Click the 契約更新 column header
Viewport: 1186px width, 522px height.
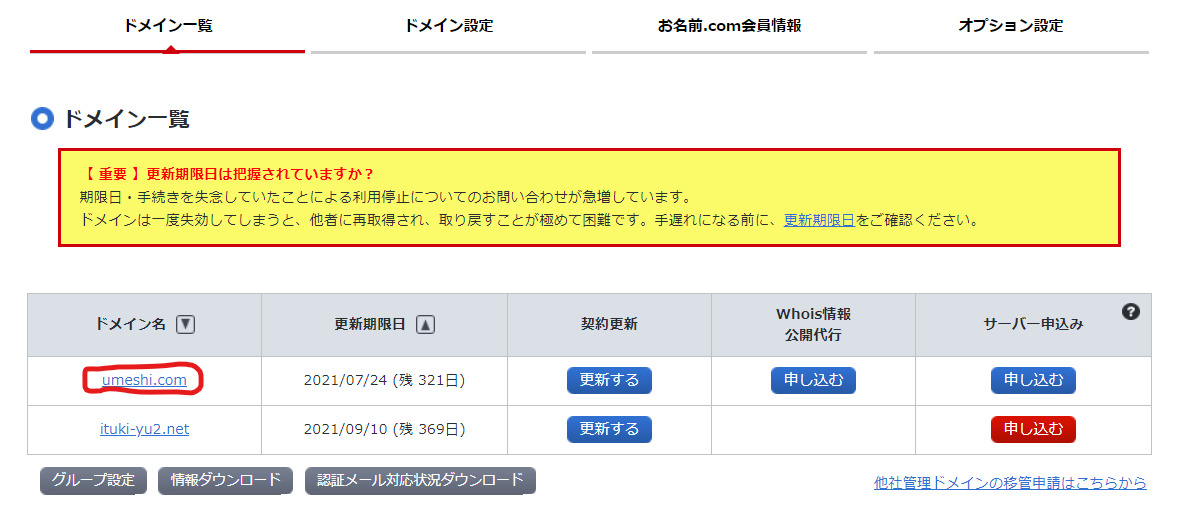[609, 325]
